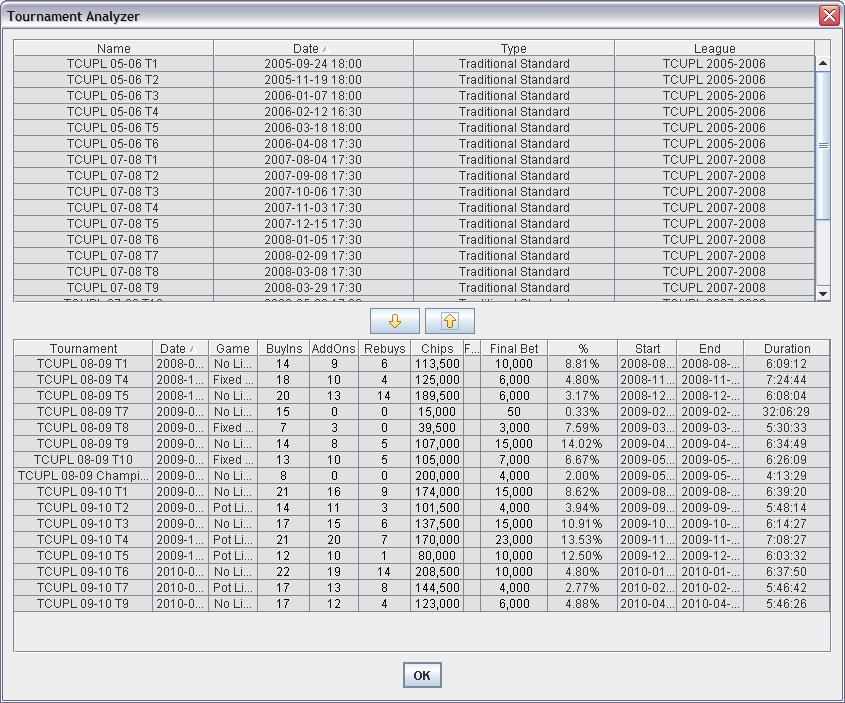The width and height of the screenshot is (845, 703).
Task: Select the TCUPL 07-08 T3 tournament row
Action: (113, 192)
